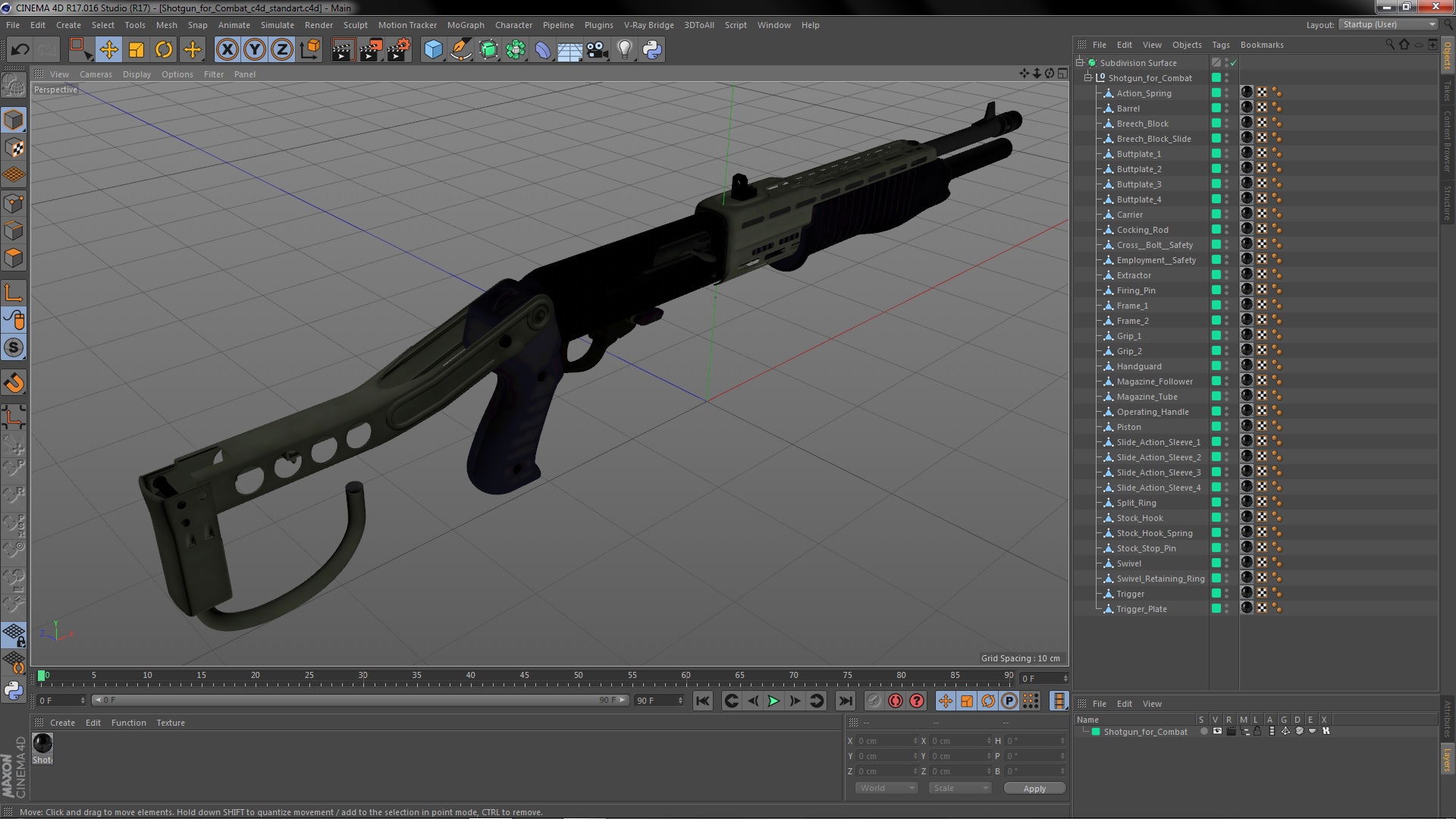Step the X position spinner arrows

915,742
